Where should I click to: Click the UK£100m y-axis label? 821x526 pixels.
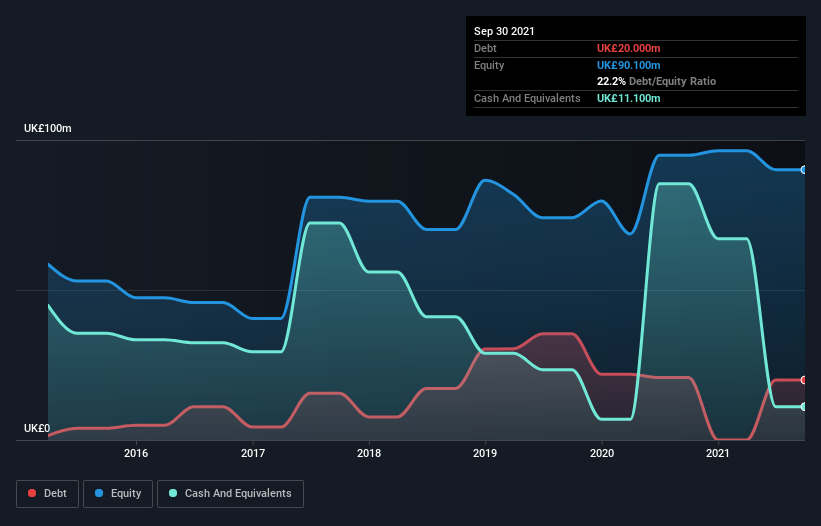point(48,128)
